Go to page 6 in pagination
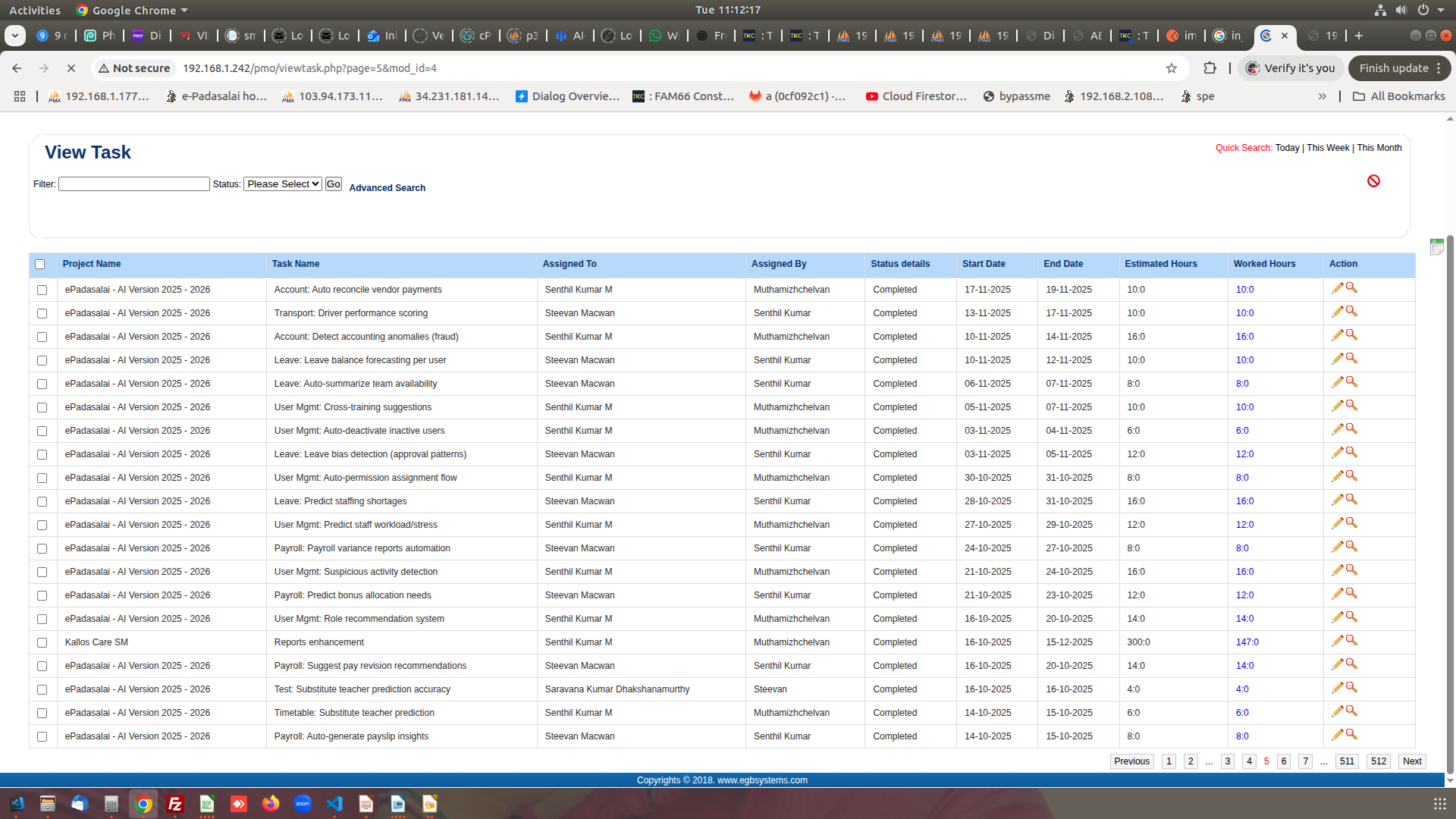 tap(1283, 761)
